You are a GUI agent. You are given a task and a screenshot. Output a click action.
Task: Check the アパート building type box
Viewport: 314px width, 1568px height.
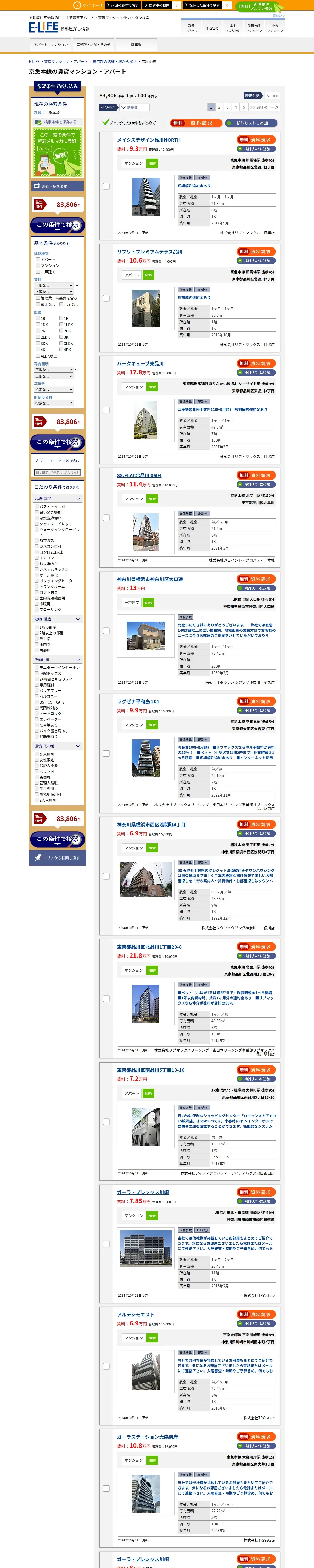(x=38, y=259)
